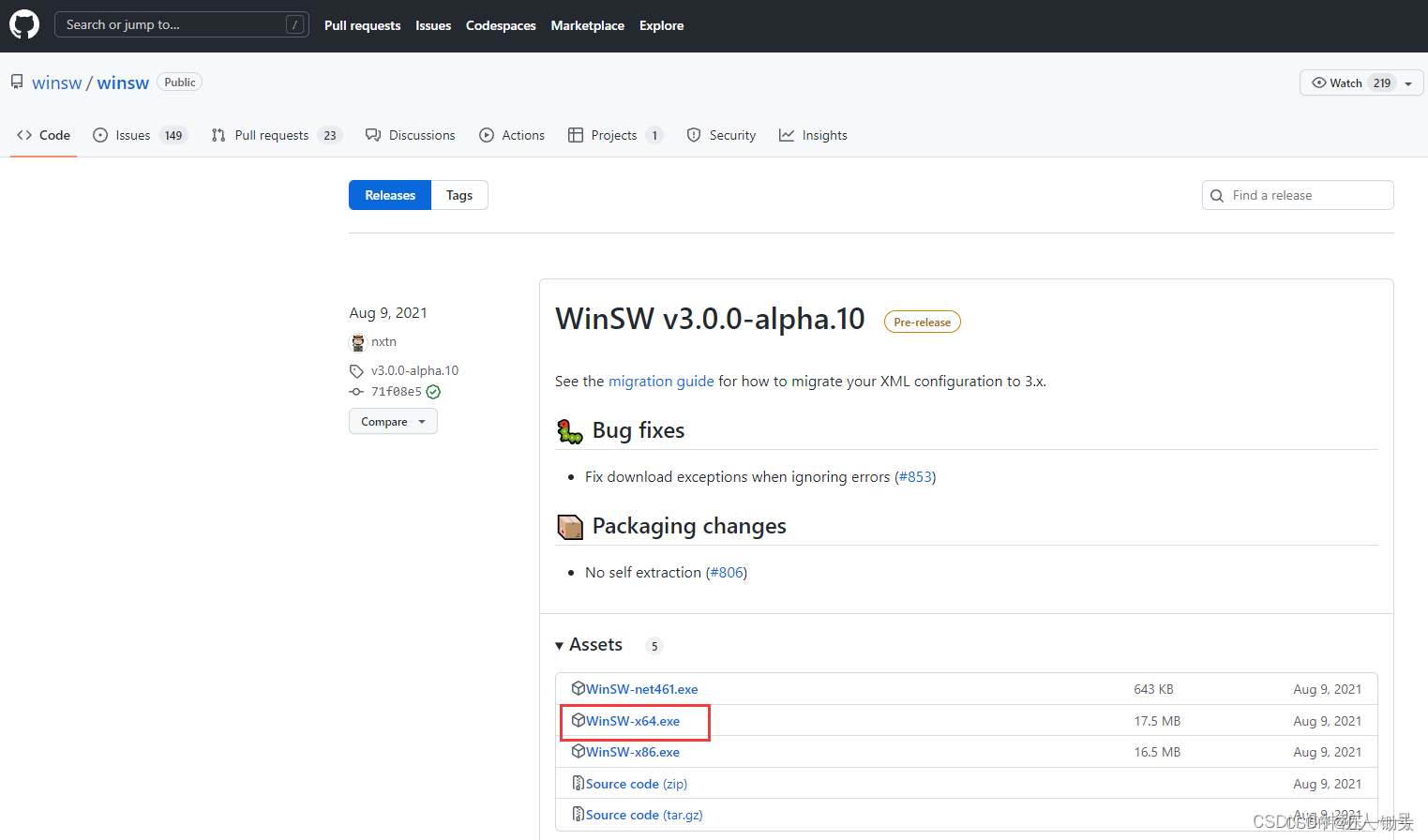The image size is (1428, 840).
Task: Open the Compare dropdown
Action: (393, 421)
